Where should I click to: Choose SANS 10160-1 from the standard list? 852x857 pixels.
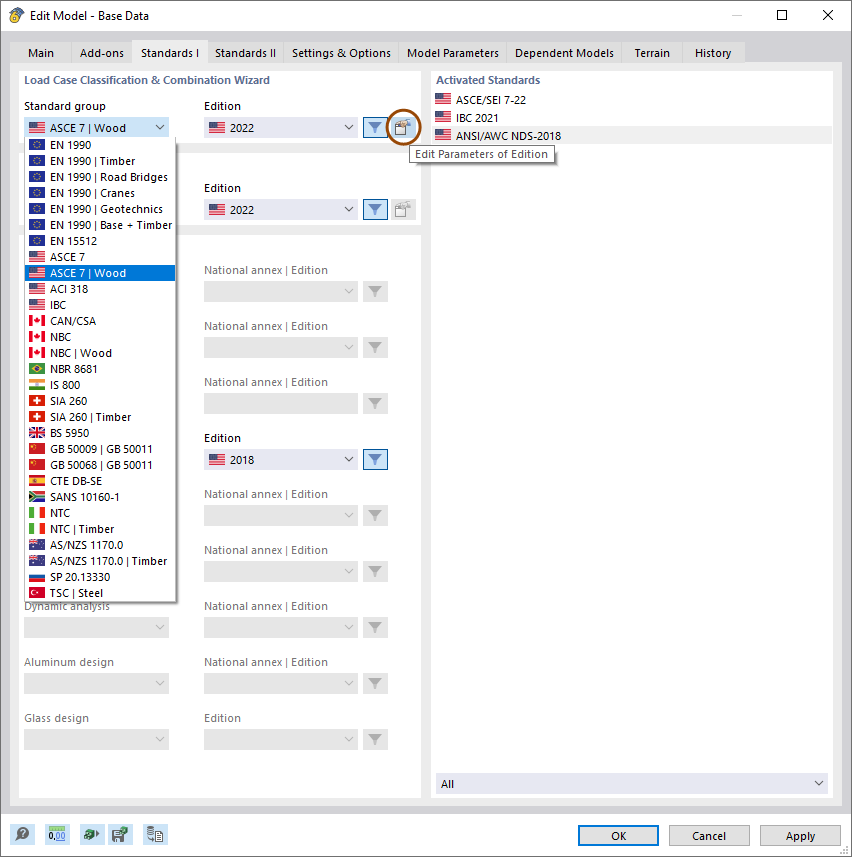100,496
